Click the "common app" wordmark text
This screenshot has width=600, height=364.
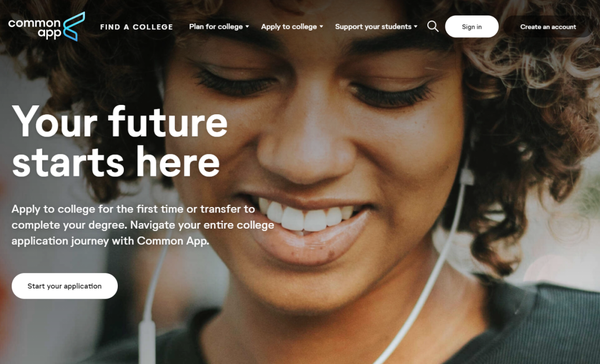click(x=34, y=29)
